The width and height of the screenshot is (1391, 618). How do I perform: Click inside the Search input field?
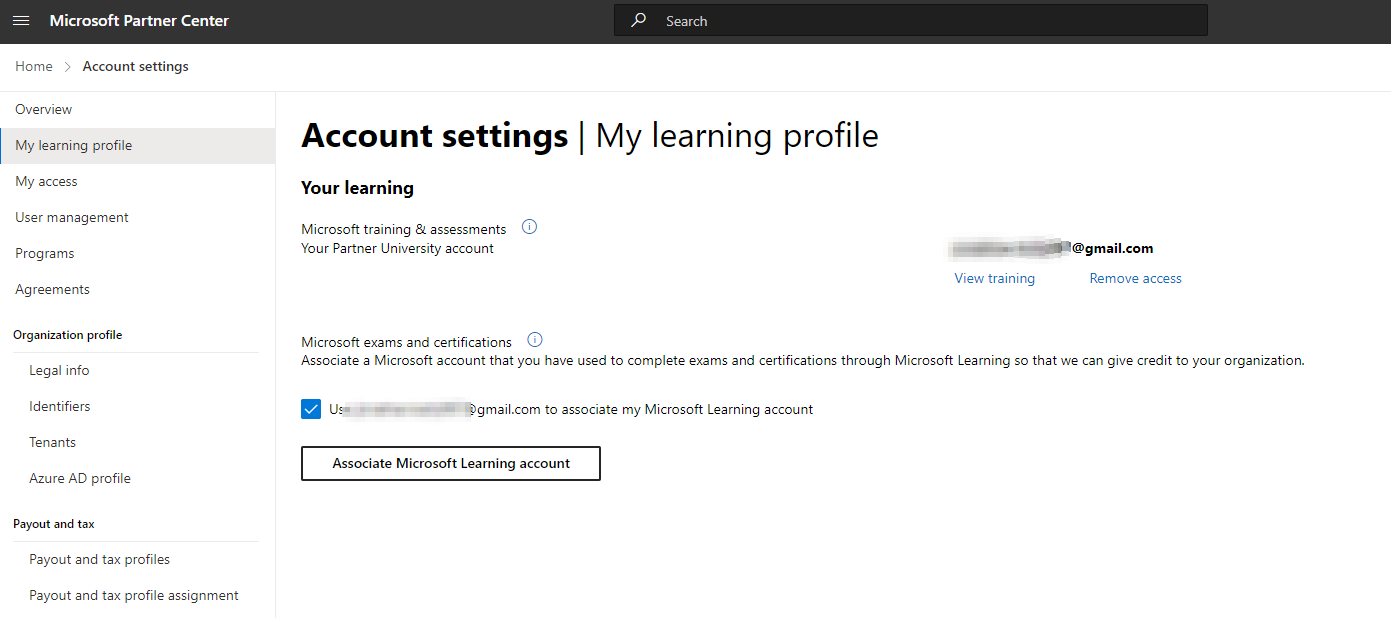point(900,20)
